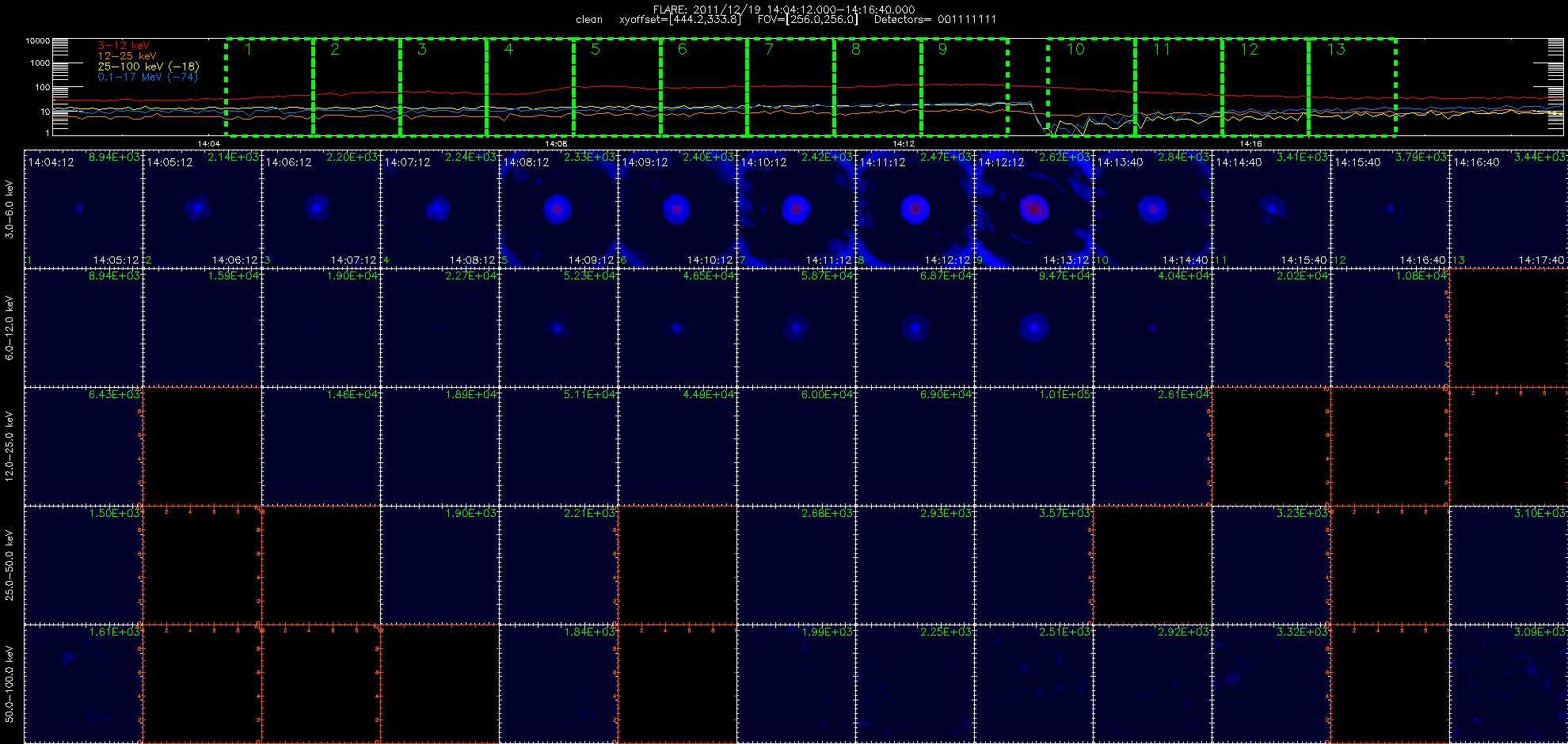Open the 50-100 keV image labeled 1.61E+03
This screenshot has height=744, width=1568.
tap(83, 684)
